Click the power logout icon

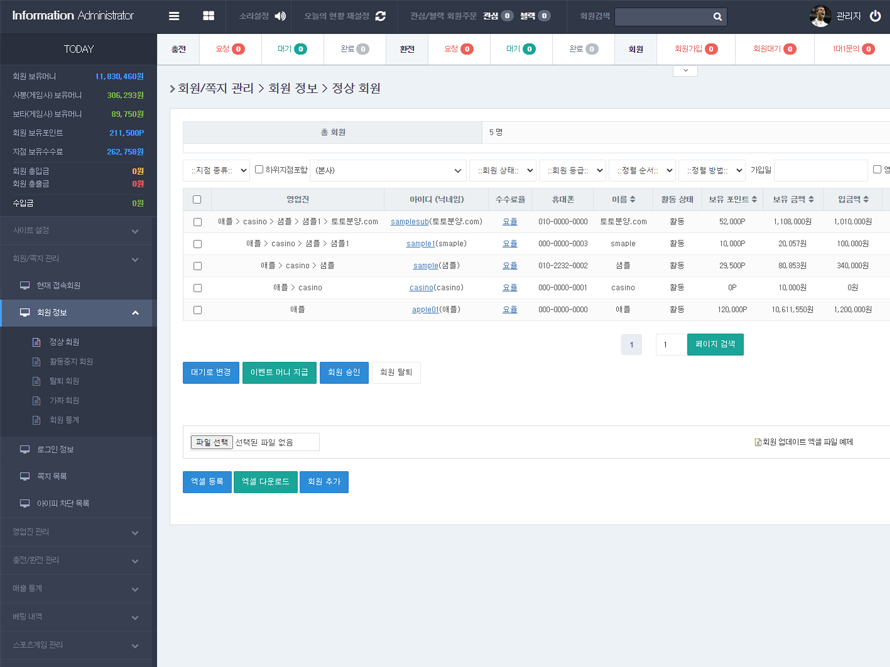[x=875, y=16]
